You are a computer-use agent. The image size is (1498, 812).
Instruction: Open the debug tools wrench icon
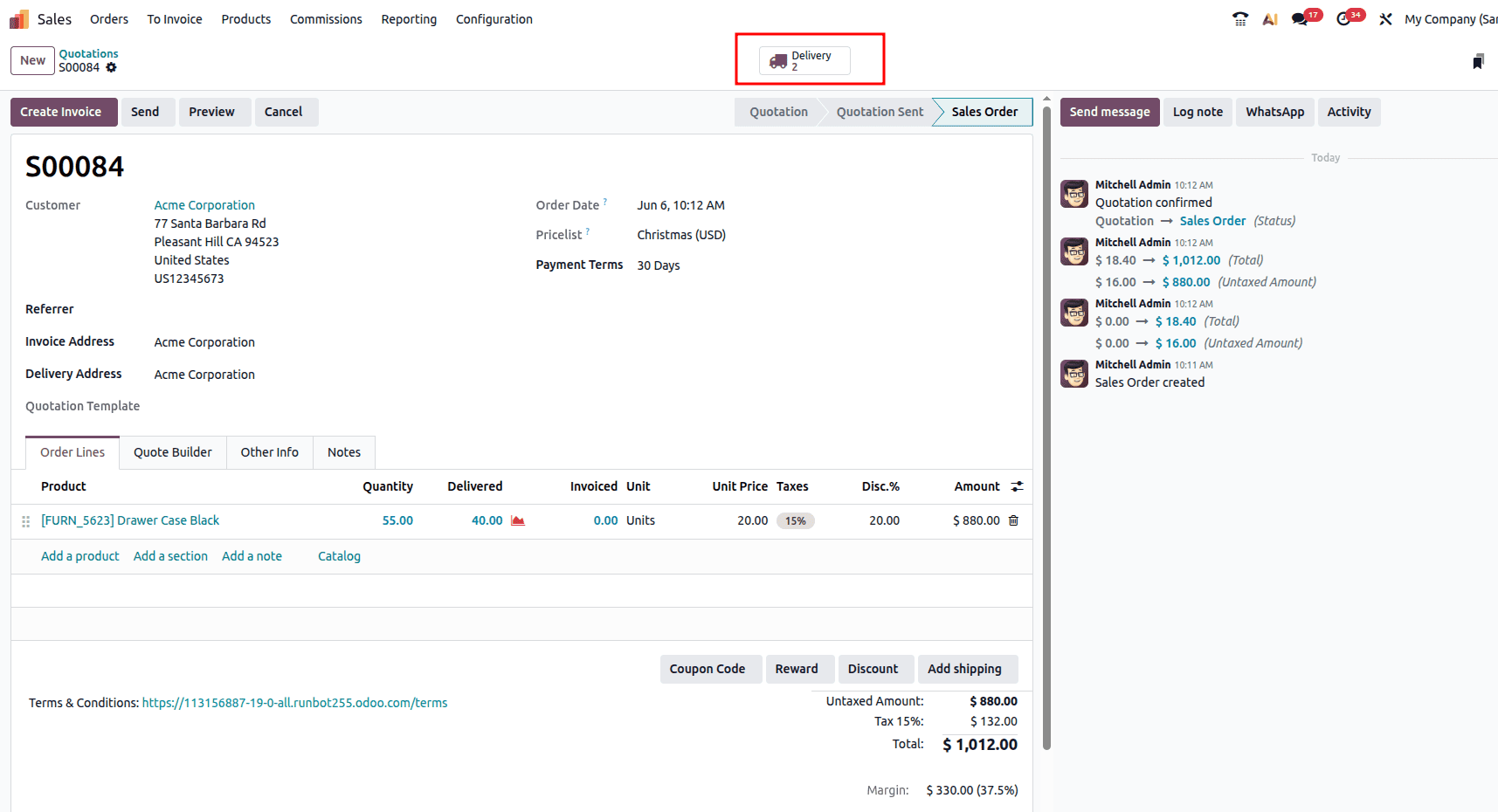(1385, 19)
